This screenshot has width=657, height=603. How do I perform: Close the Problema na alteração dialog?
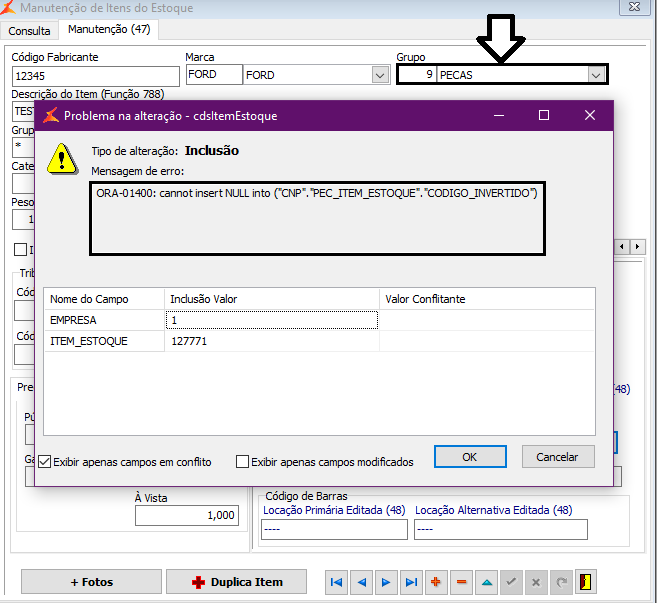pos(590,115)
